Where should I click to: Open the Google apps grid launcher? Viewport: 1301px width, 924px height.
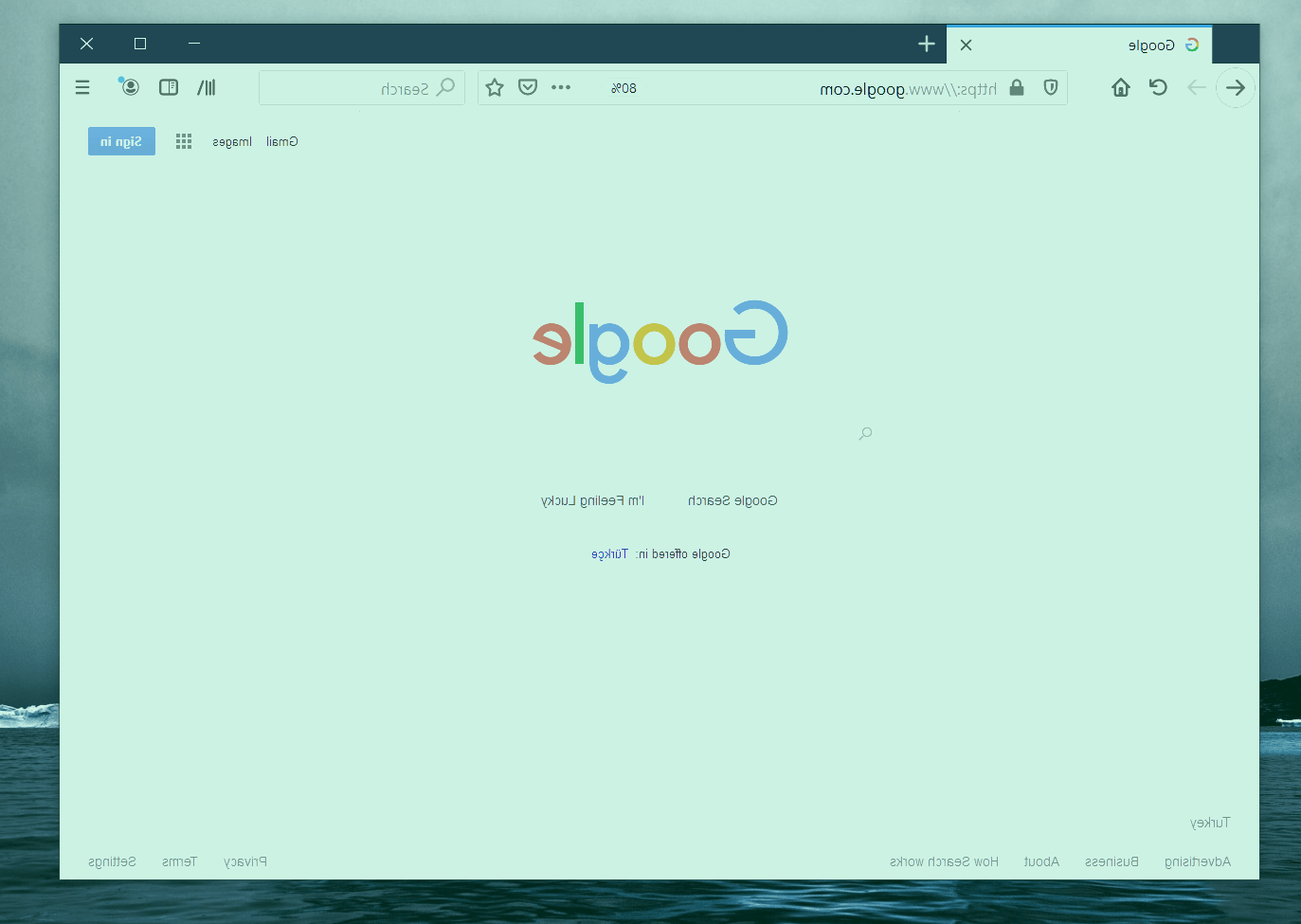coord(184,141)
